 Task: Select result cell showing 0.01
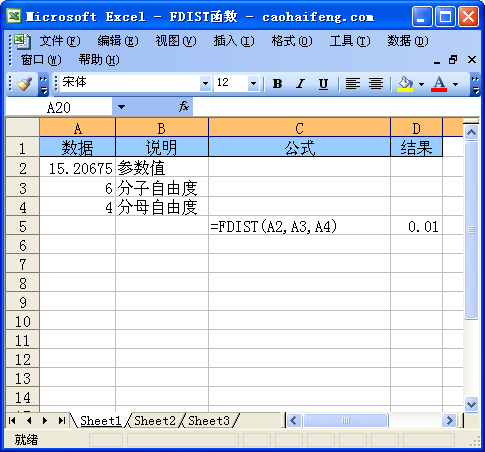click(x=416, y=226)
